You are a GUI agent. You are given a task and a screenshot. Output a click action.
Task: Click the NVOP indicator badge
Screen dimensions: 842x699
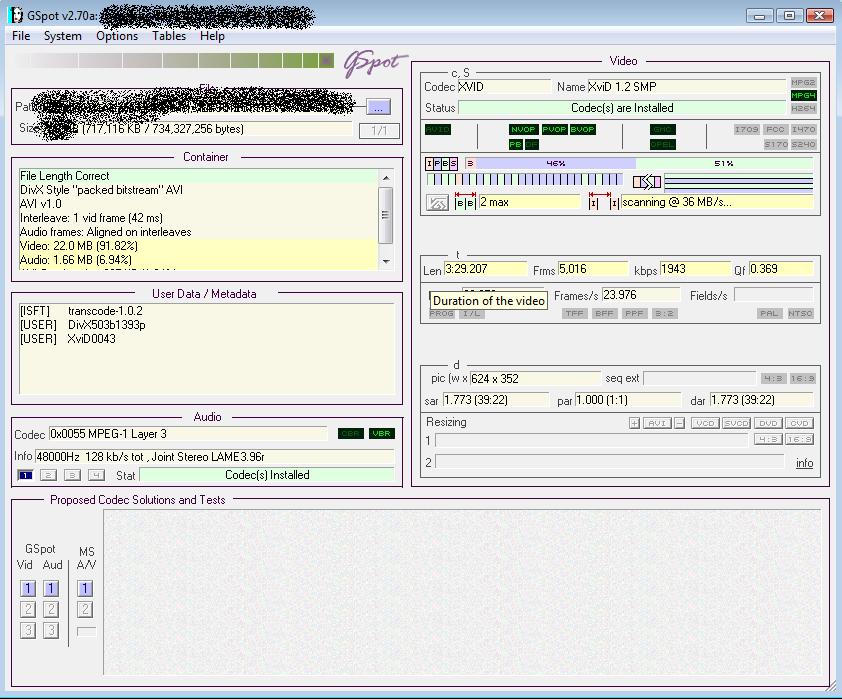pyautogui.click(x=523, y=129)
